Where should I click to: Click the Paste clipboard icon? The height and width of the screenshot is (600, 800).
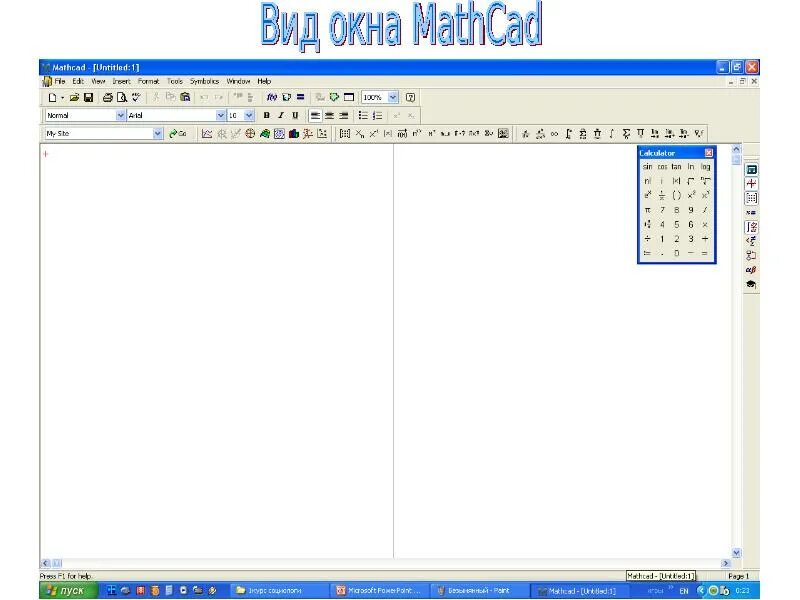185,97
